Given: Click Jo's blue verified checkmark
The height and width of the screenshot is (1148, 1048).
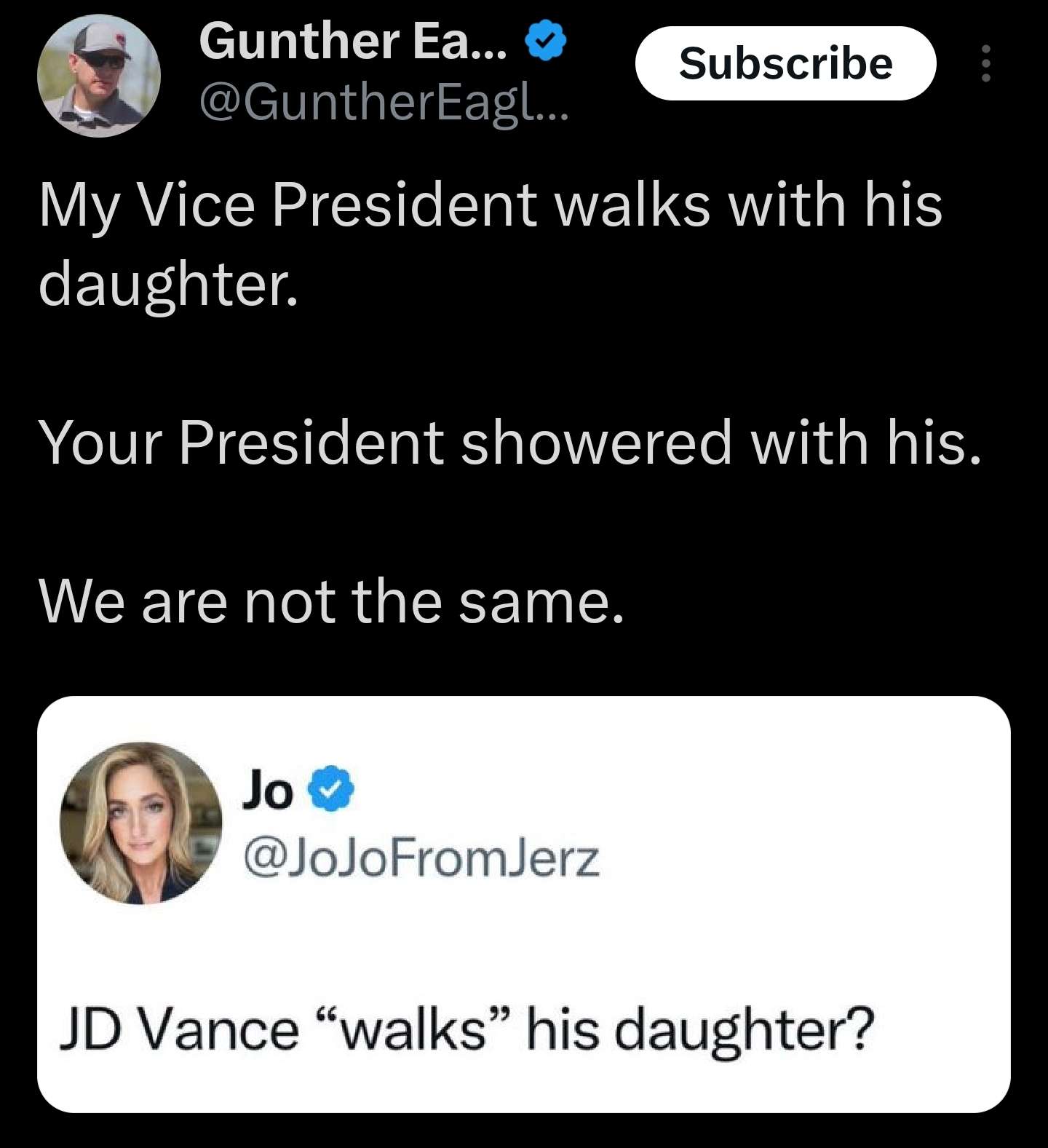Looking at the screenshot, I should point(333,788).
